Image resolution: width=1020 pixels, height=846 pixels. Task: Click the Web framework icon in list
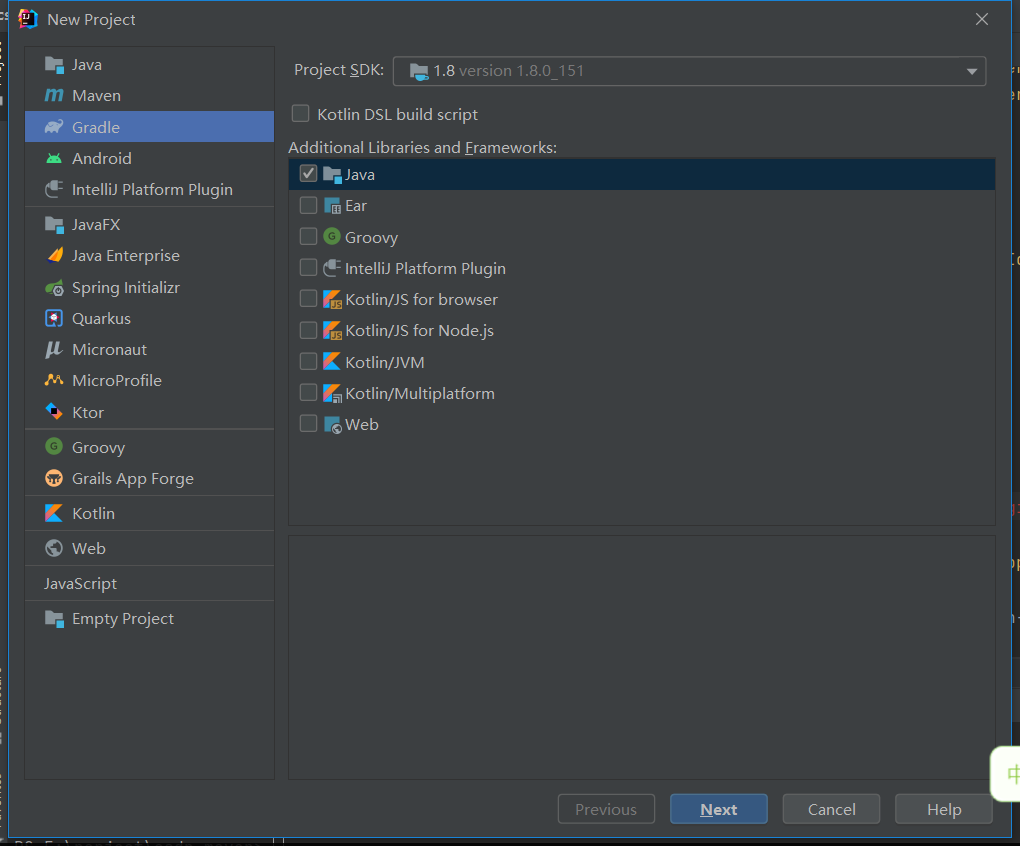tap(332, 425)
